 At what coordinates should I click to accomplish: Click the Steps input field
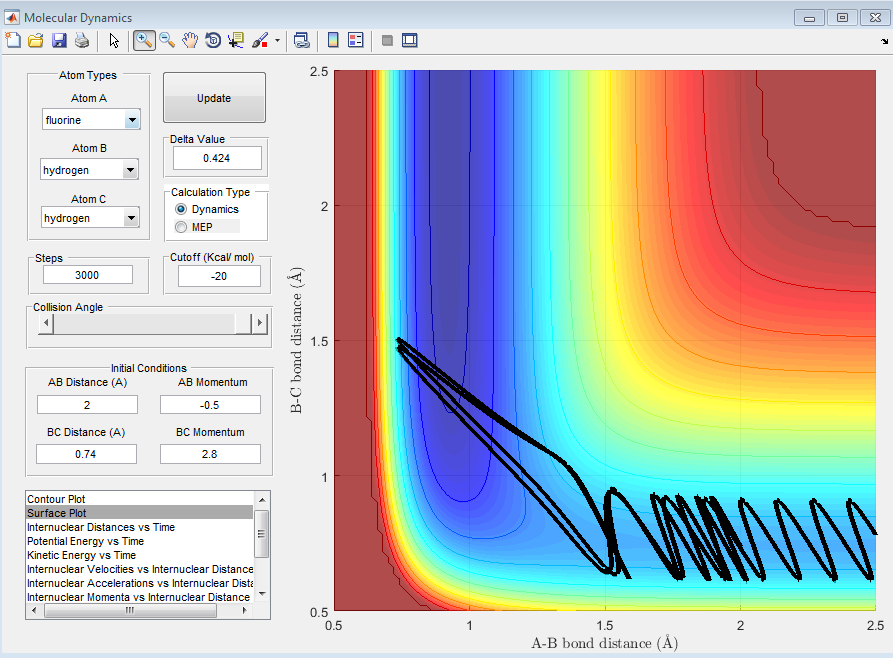coord(88,275)
